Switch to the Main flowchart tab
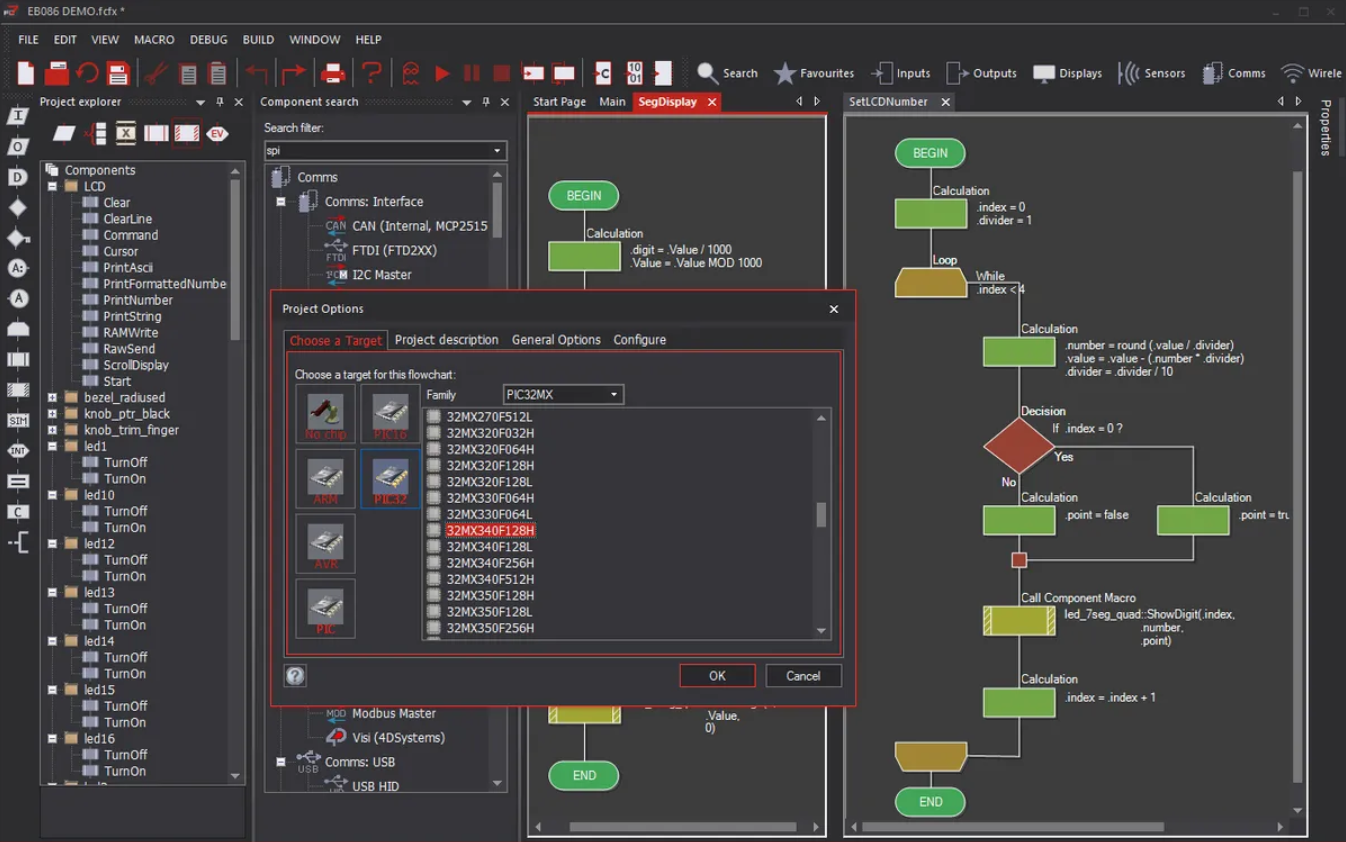This screenshot has width=1346, height=842. tap(612, 102)
